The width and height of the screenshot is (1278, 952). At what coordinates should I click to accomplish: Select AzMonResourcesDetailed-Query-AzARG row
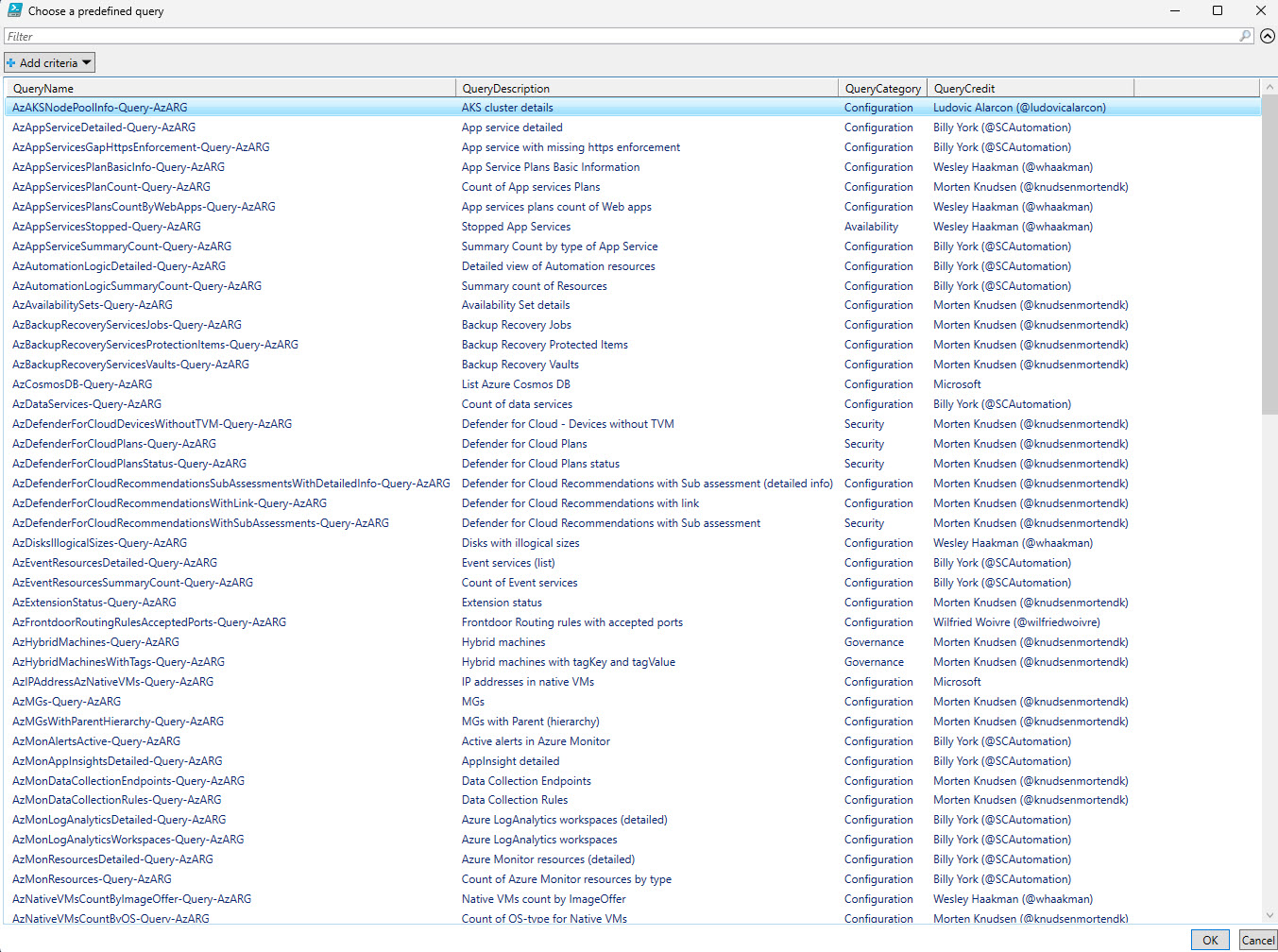633,859
